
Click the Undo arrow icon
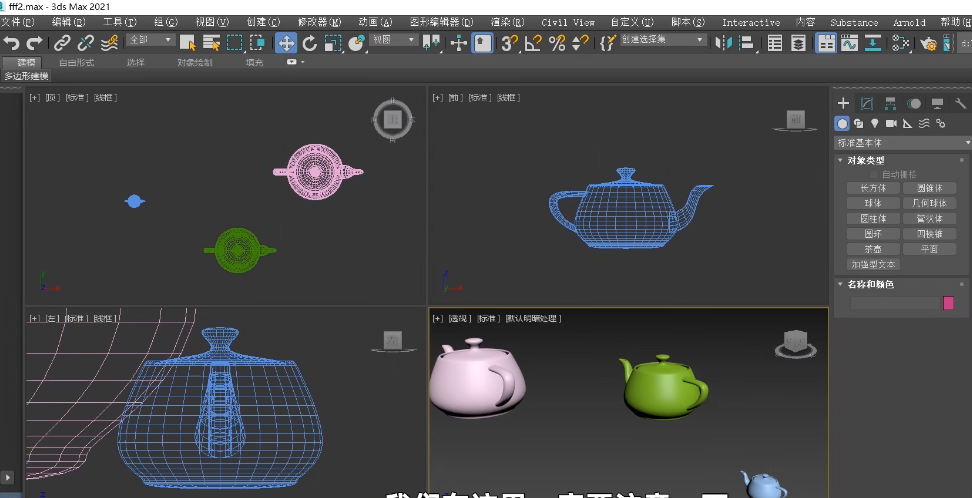pos(11,42)
